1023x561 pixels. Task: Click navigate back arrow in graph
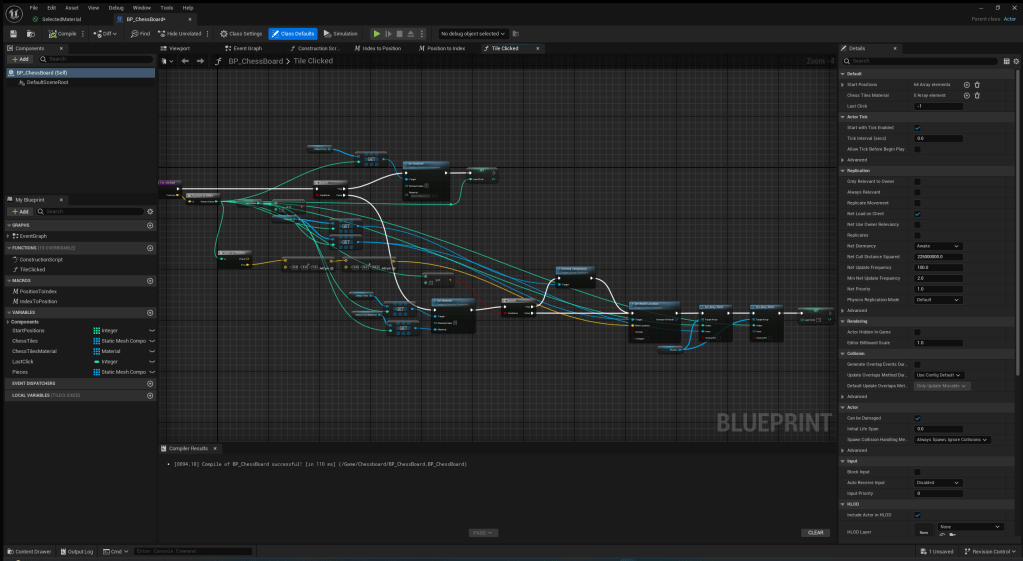(185, 61)
